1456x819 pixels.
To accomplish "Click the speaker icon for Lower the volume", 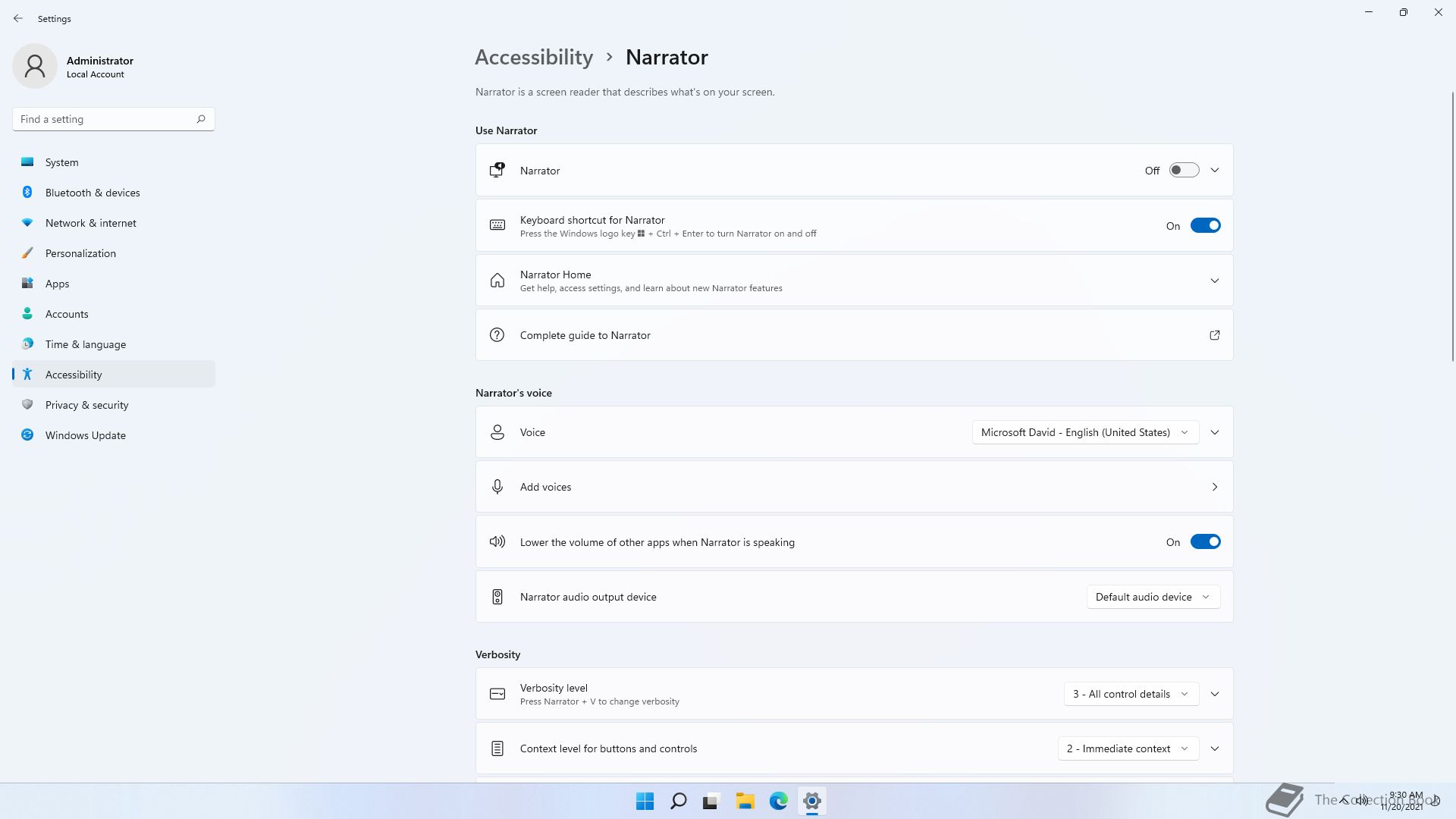I will click(497, 541).
